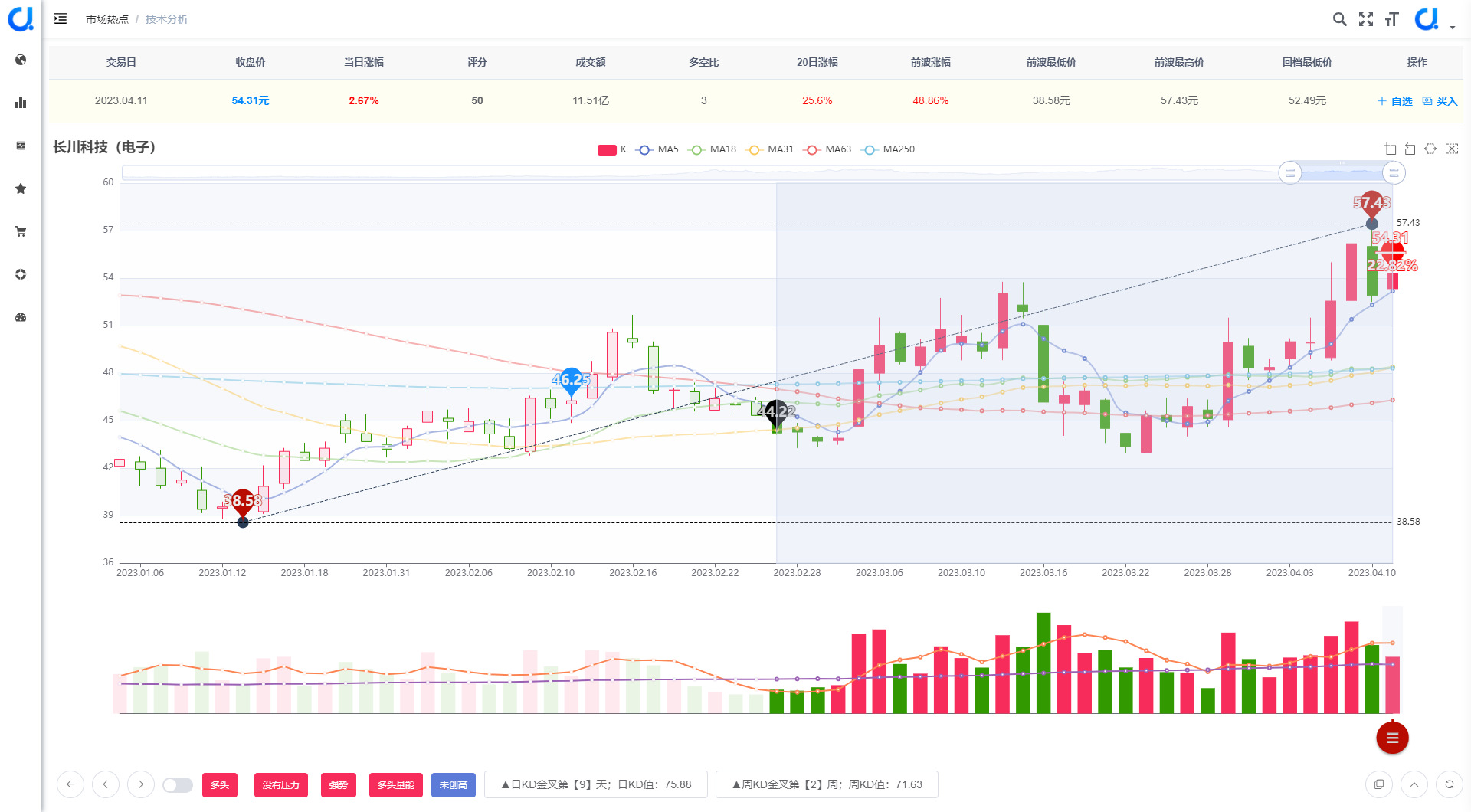Open the star favorites icon in the sidebar

(x=21, y=188)
